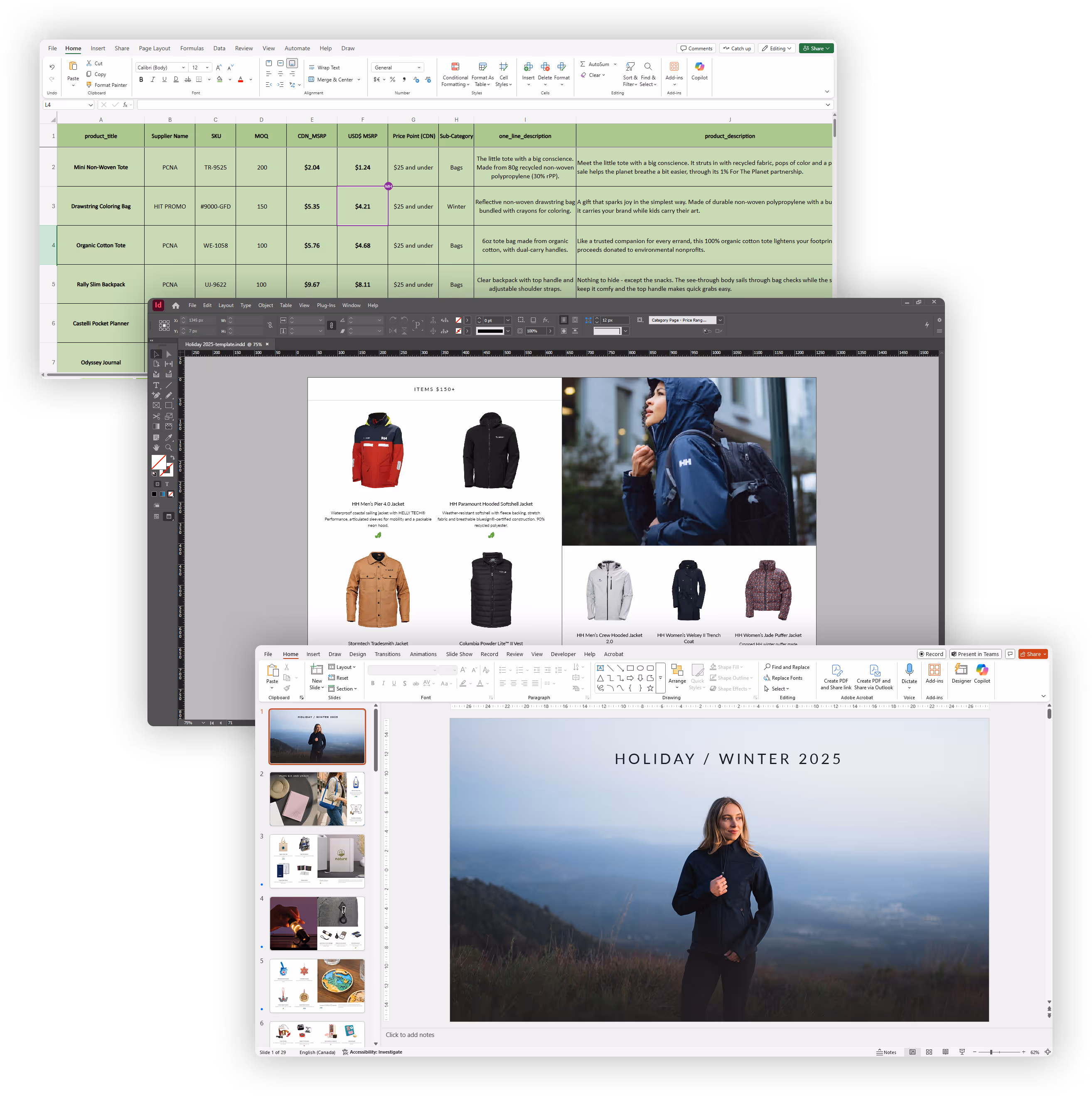Screen dimensions: 1092x1096
Task: Pick the Eyedropper tool in InDesign
Action: [x=168, y=437]
